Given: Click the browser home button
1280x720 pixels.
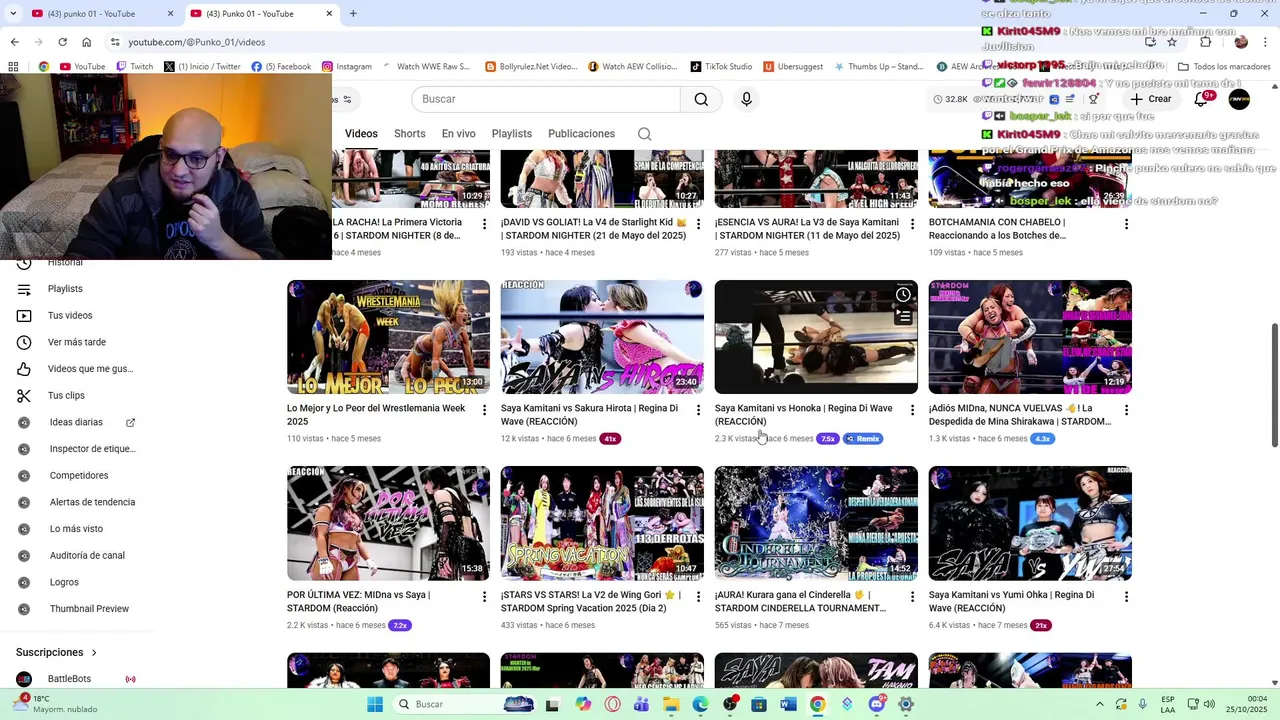Looking at the screenshot, I should click(x=87, y=42).
